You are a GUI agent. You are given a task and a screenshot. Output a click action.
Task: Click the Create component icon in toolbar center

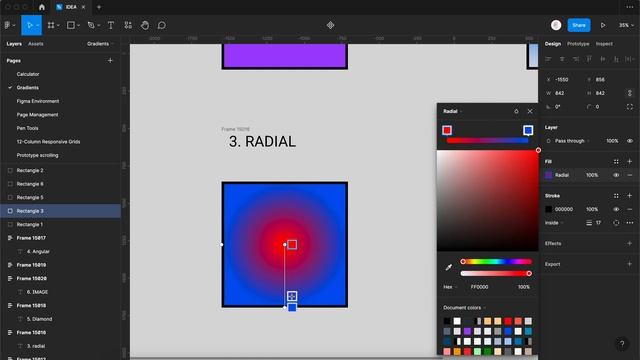click(x=331, y=25)
